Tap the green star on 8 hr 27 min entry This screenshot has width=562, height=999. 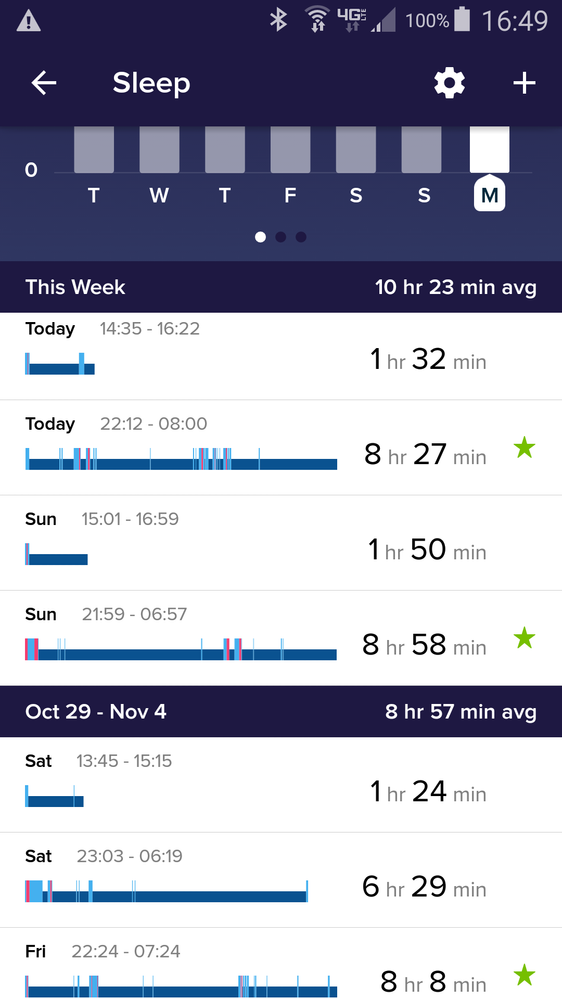[524, 449]
